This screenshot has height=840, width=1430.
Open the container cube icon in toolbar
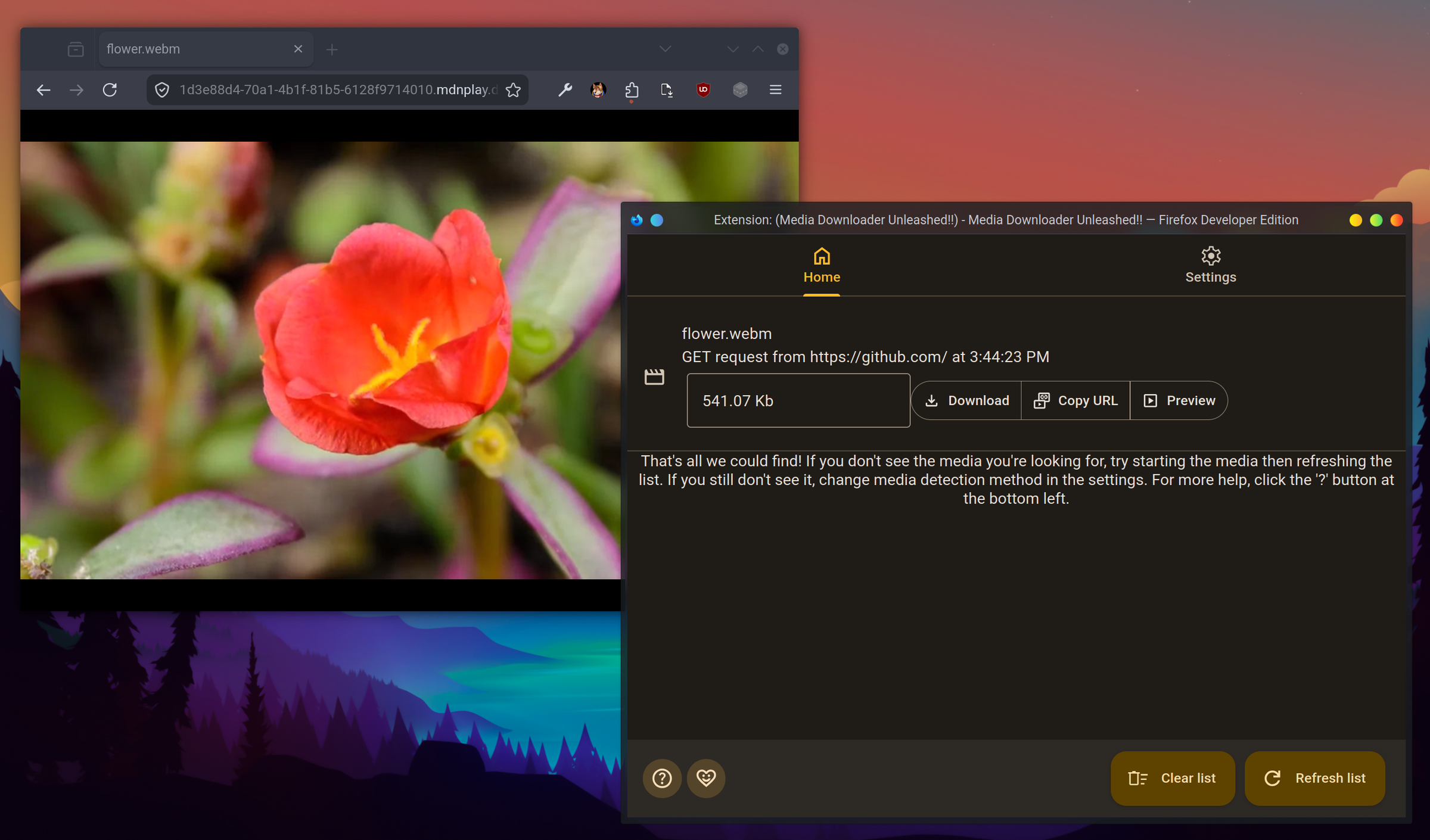click(739, 89)
